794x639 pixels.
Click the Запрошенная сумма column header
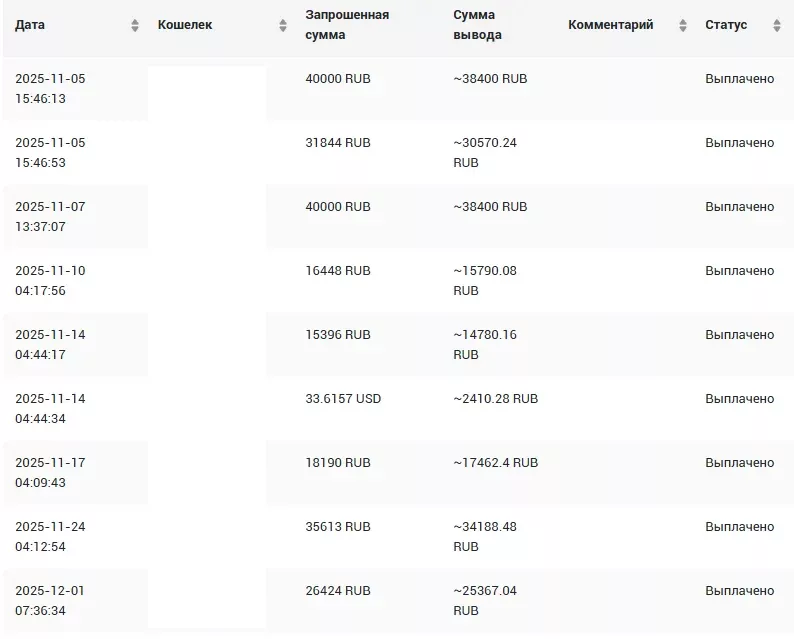click(x=347, y=25)
